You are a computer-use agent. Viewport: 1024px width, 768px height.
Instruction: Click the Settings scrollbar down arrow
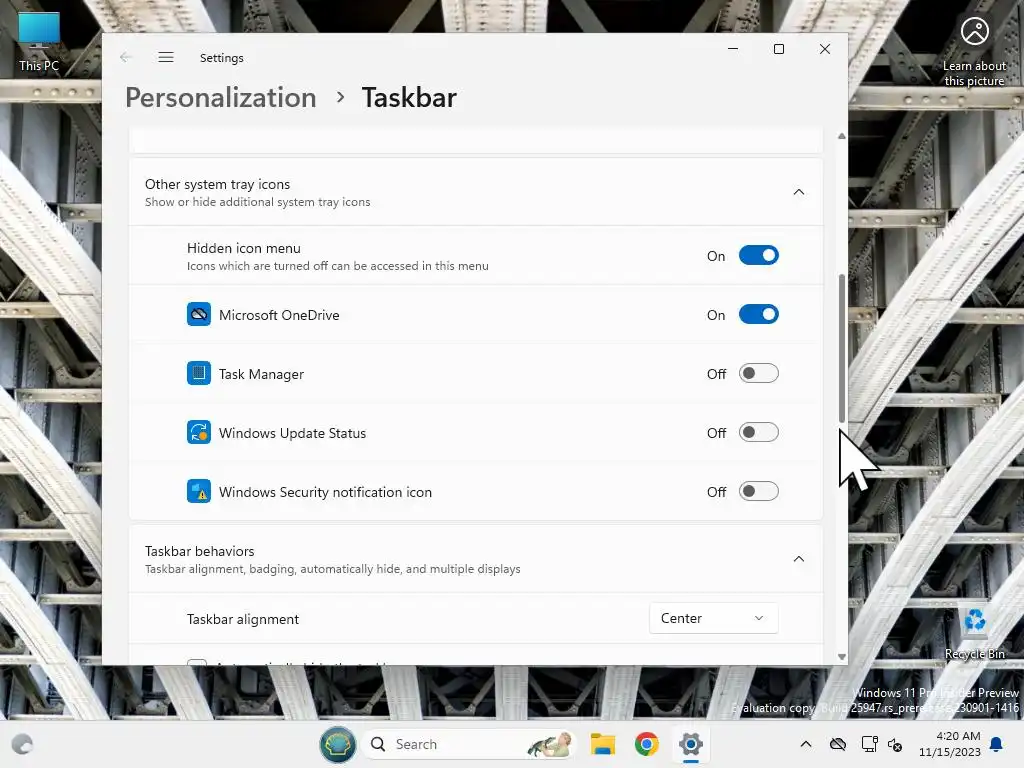click(x=842, y=657)
